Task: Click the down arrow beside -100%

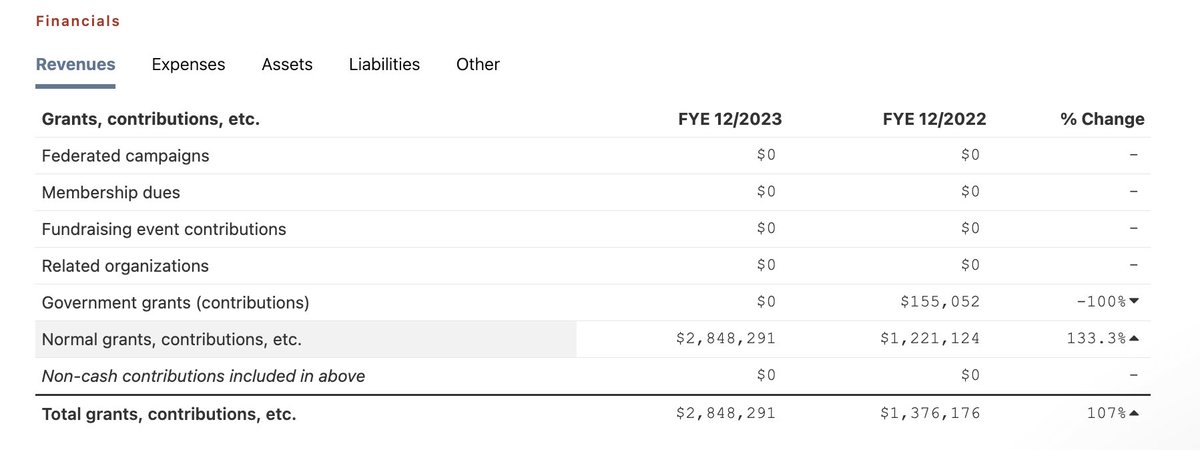Action: pyautogui.click(x=1134, y=302)
